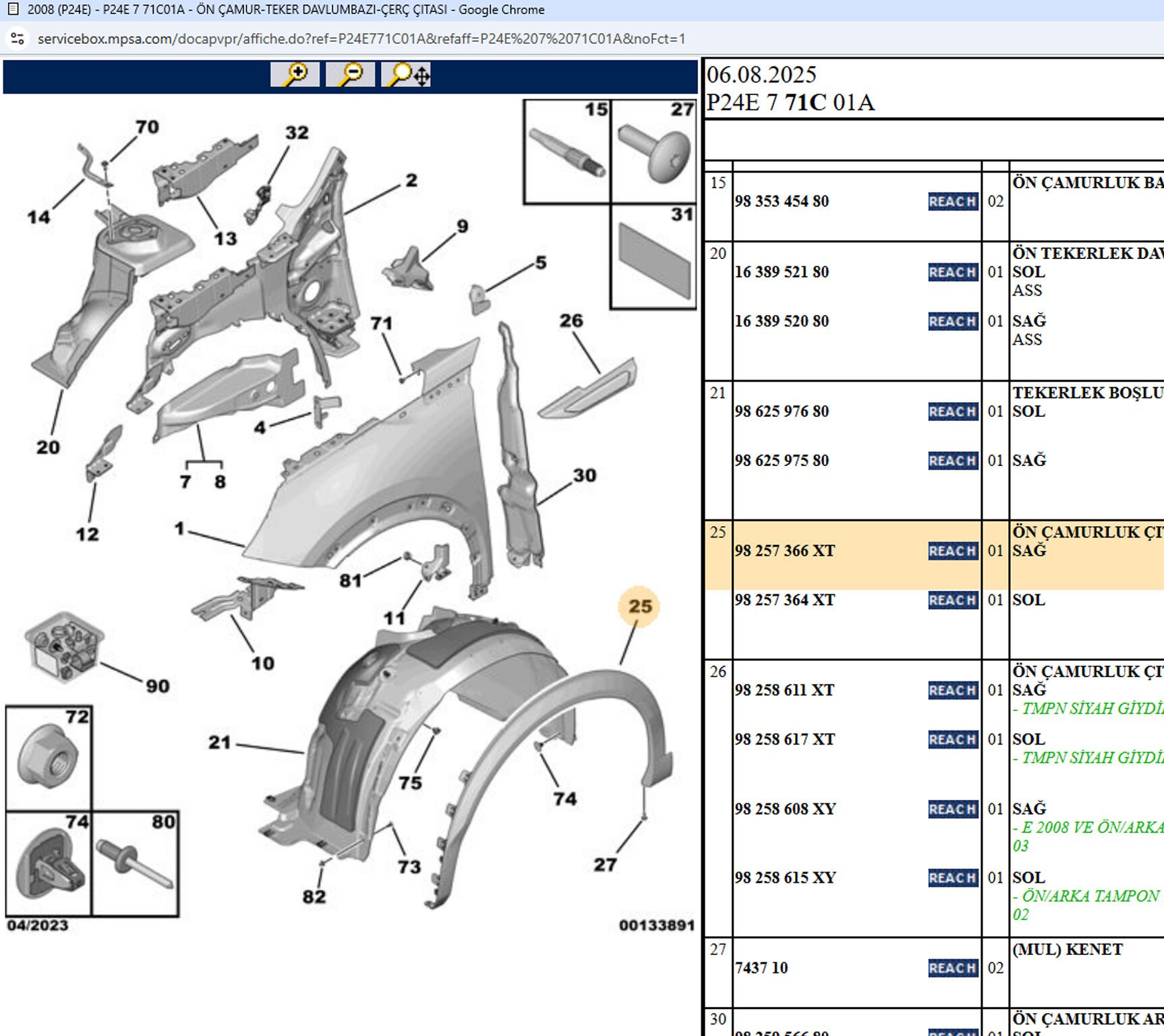Select rivet thumbnail labeled 80
The width and height of the screenshot is (1164, 1036).
(x=135, y=864)
